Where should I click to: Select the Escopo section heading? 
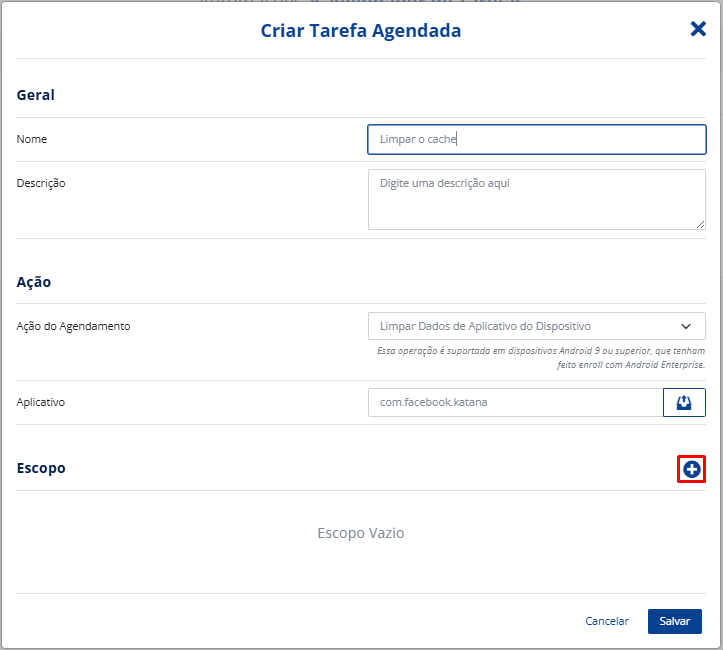[x=41, y=468]
